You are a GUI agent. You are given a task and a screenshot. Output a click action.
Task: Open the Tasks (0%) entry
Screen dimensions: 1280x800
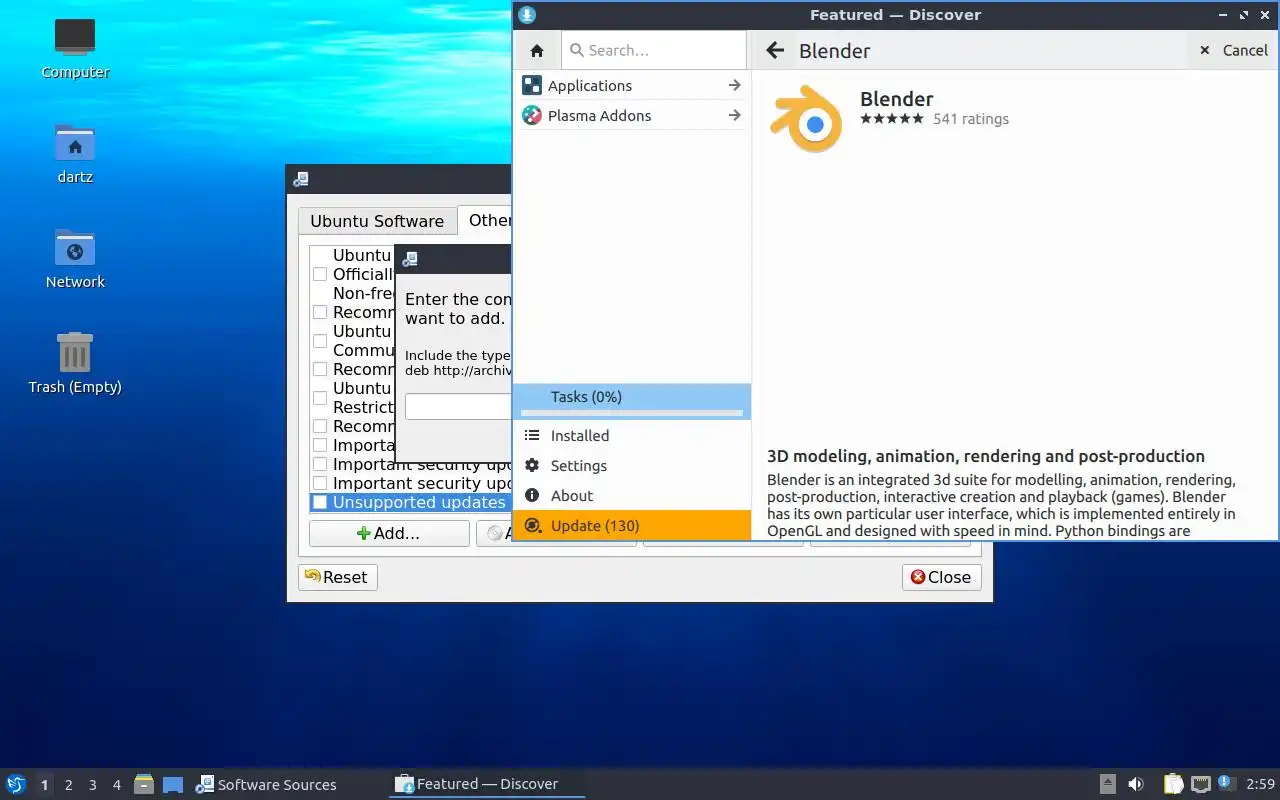click(631, 401)
